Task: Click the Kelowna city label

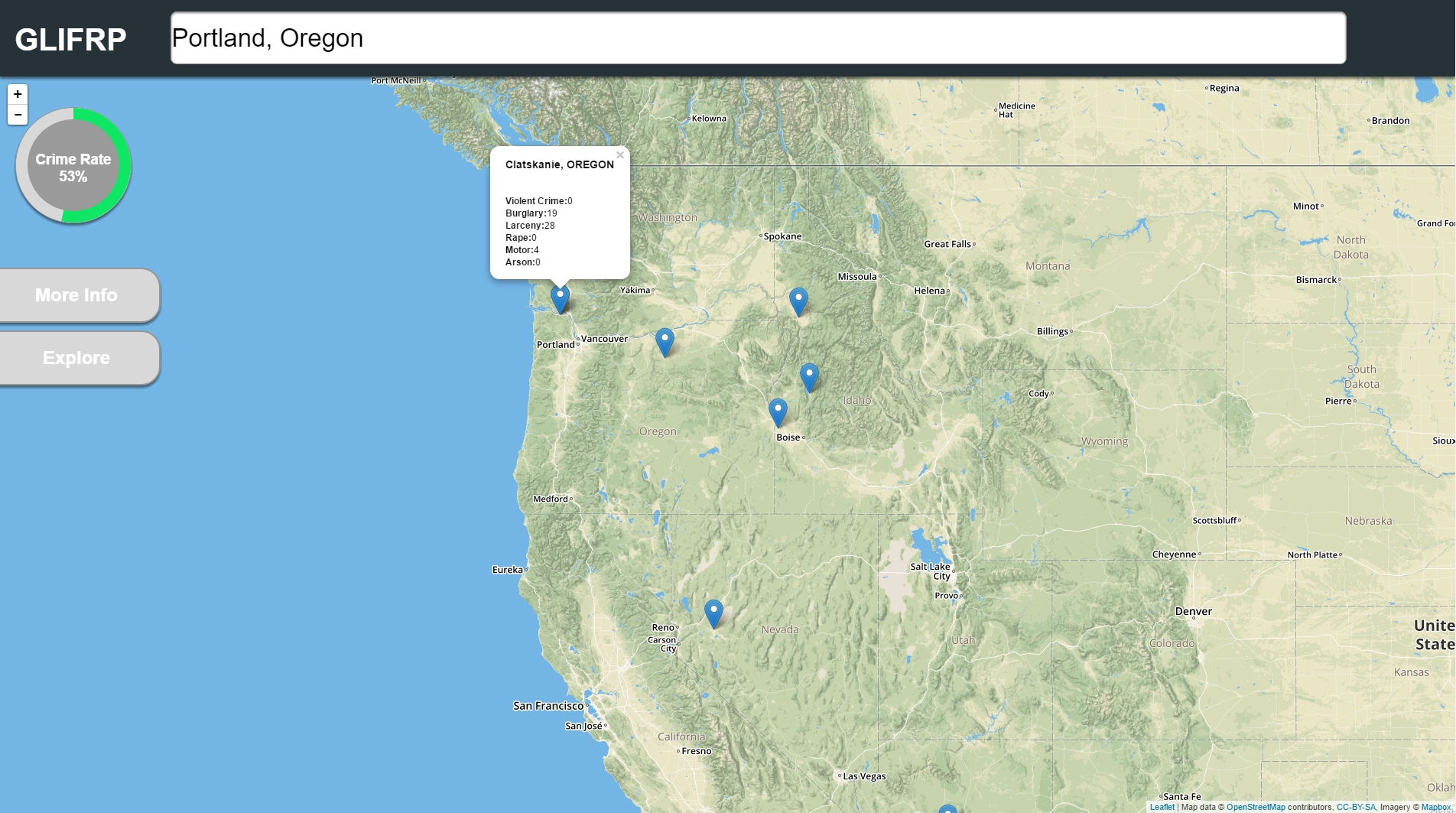Action: [x=709, y=119]
